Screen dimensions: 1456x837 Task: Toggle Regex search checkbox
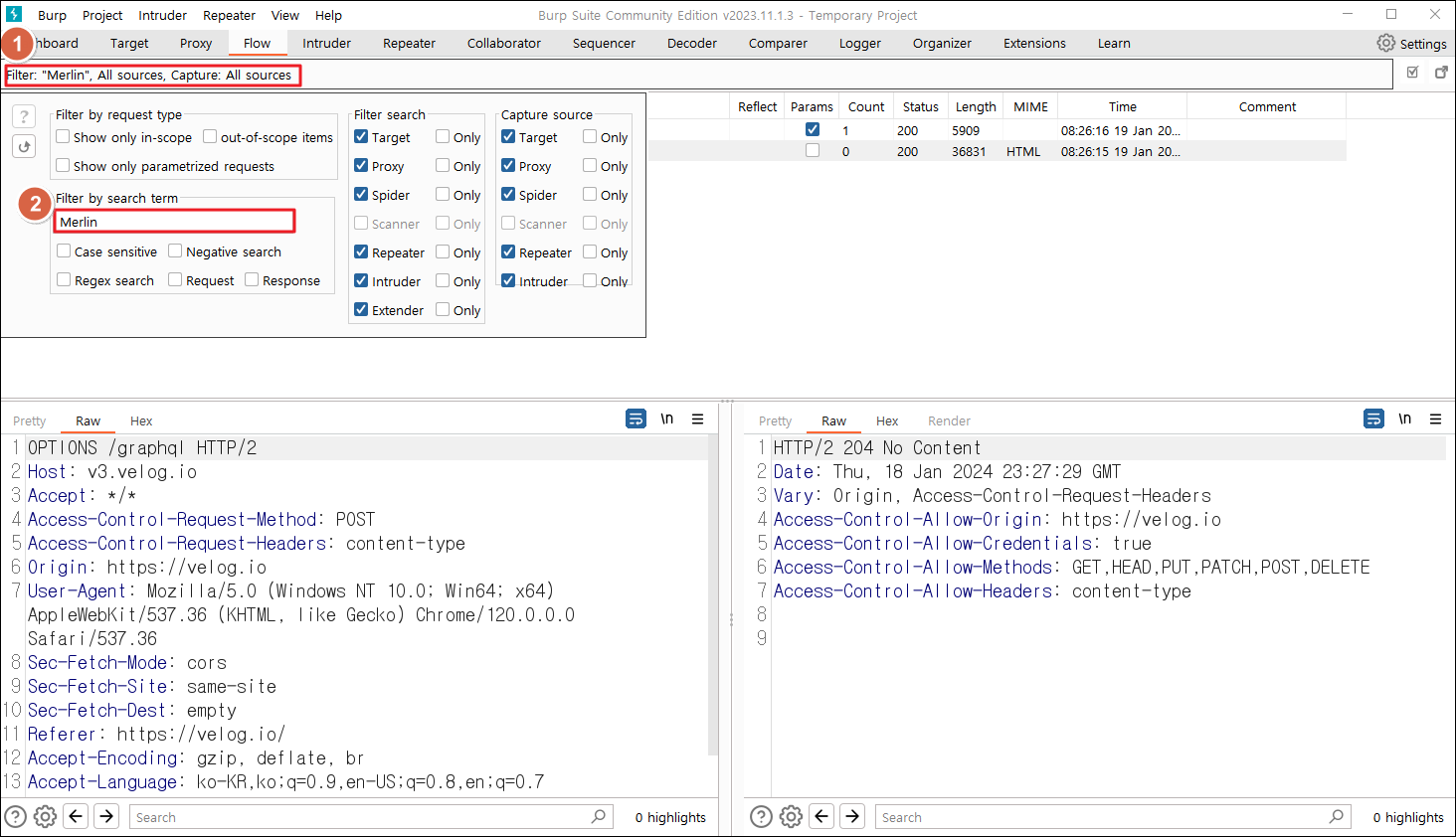[x=64, y=279]
